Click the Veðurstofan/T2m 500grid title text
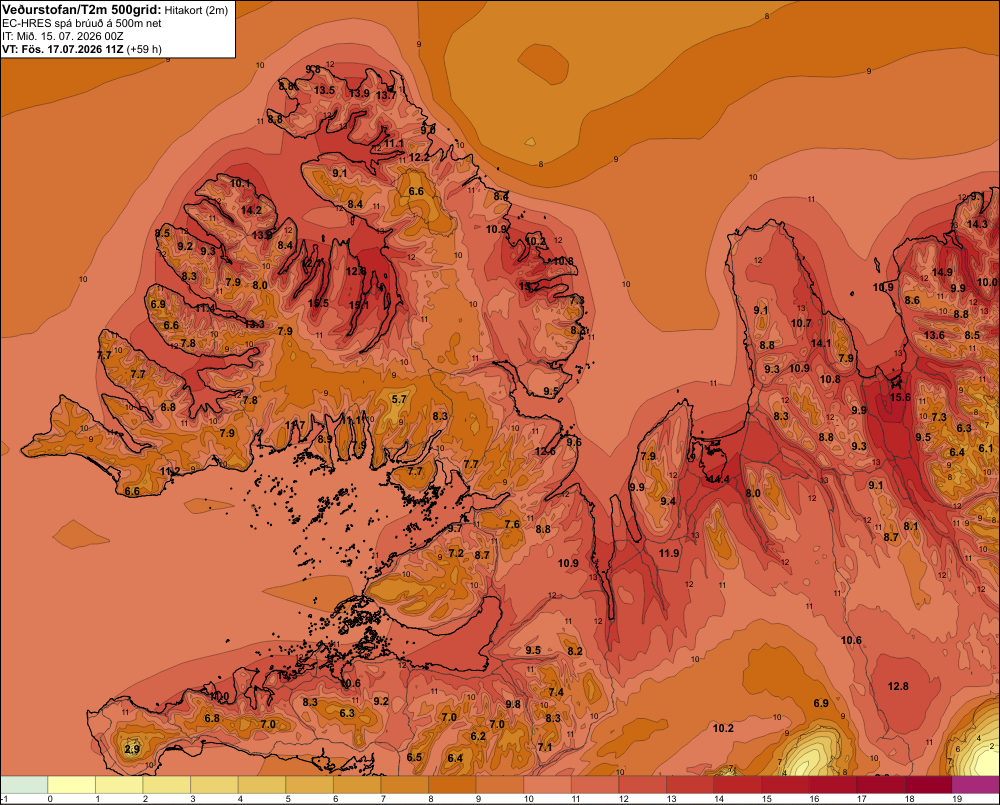This screenshot has height=805, width=1000. tap(81, 10)
